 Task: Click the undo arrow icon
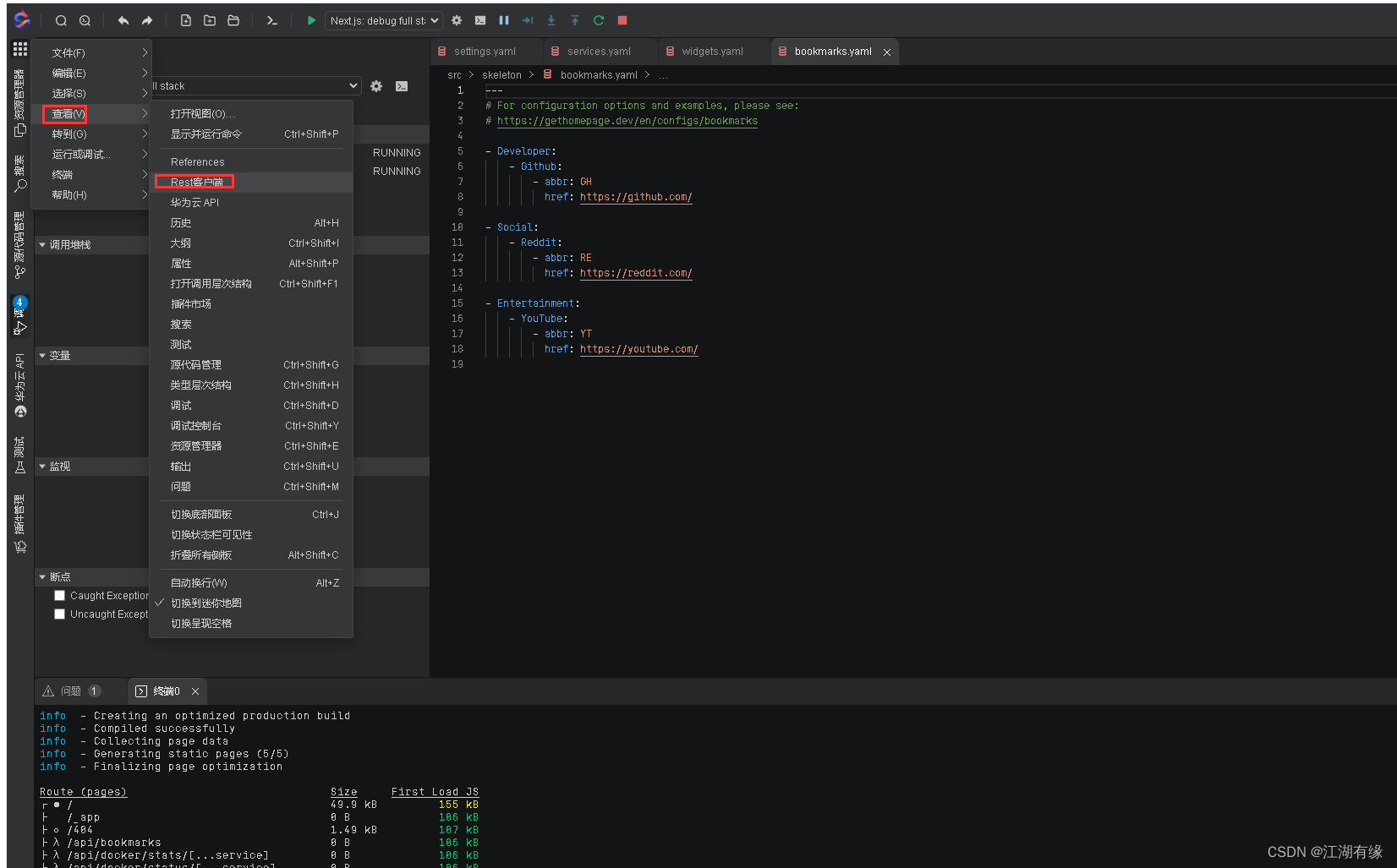[123, 20]
